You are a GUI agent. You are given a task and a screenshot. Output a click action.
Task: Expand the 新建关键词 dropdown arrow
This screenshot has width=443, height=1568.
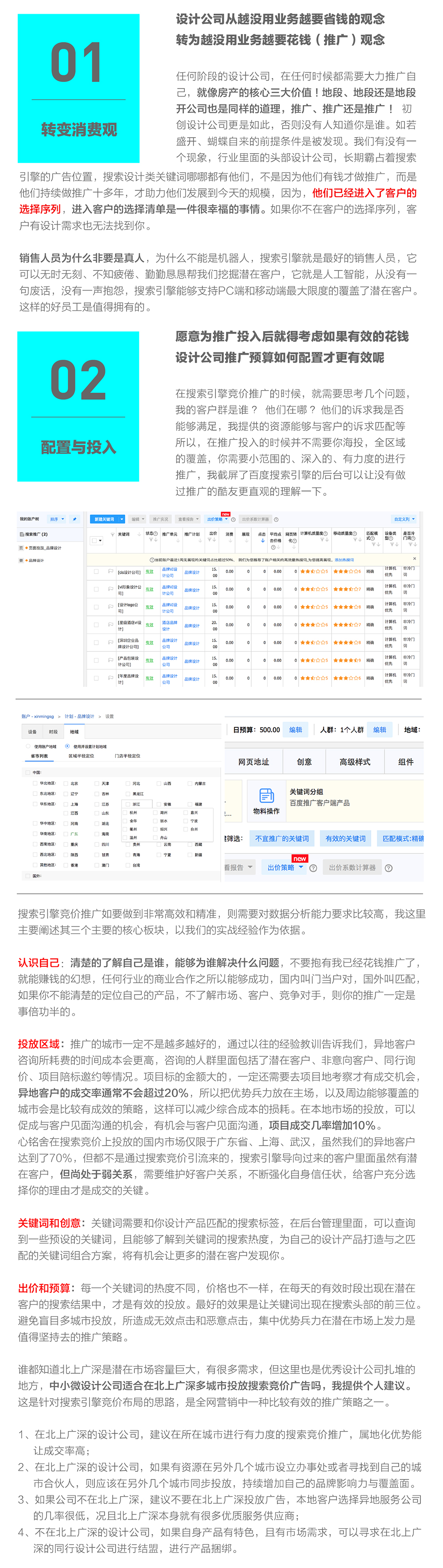pos(122,519)
